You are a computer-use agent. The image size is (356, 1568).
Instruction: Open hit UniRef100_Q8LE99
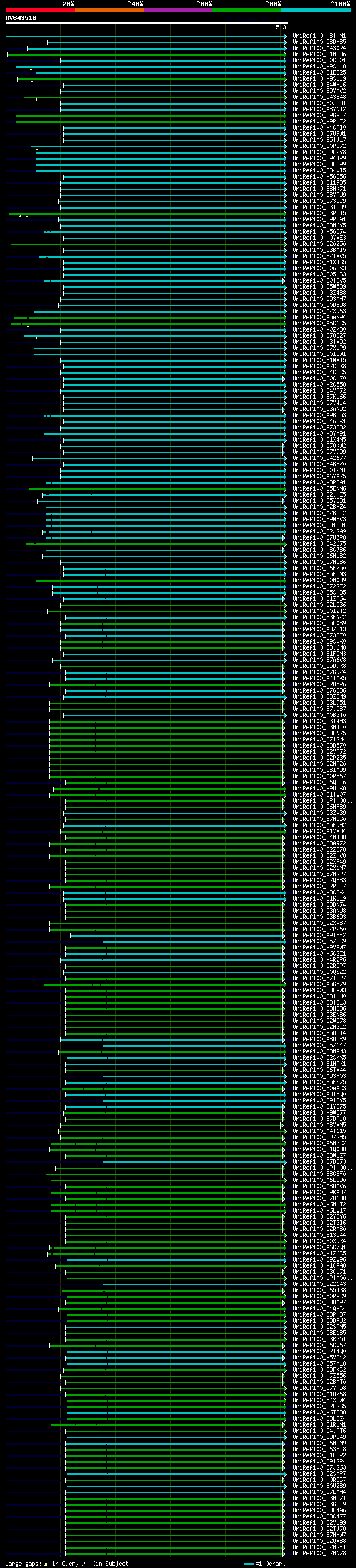click(x=319, y=164)
